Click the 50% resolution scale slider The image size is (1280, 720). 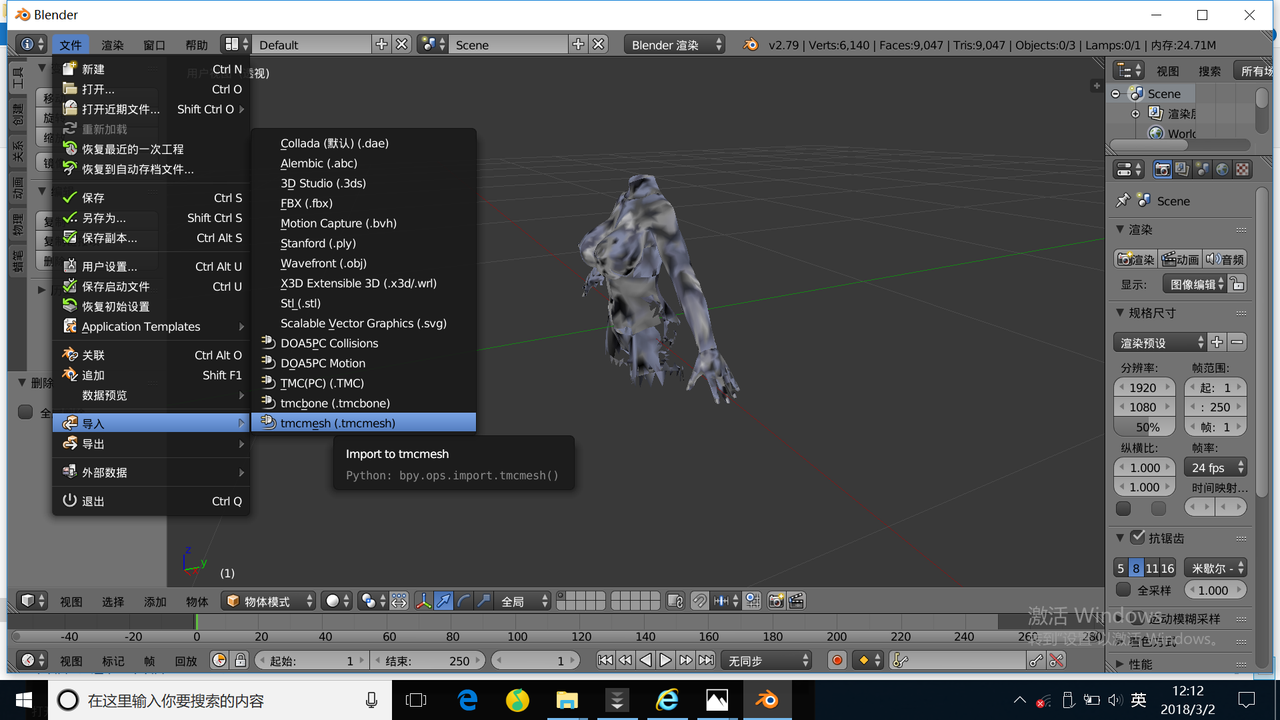1145,427
